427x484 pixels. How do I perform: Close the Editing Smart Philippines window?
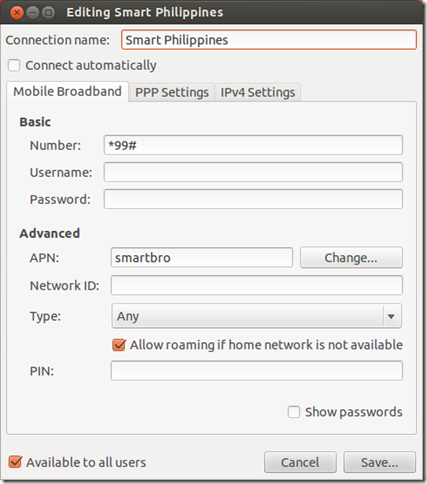coord(17,13)
